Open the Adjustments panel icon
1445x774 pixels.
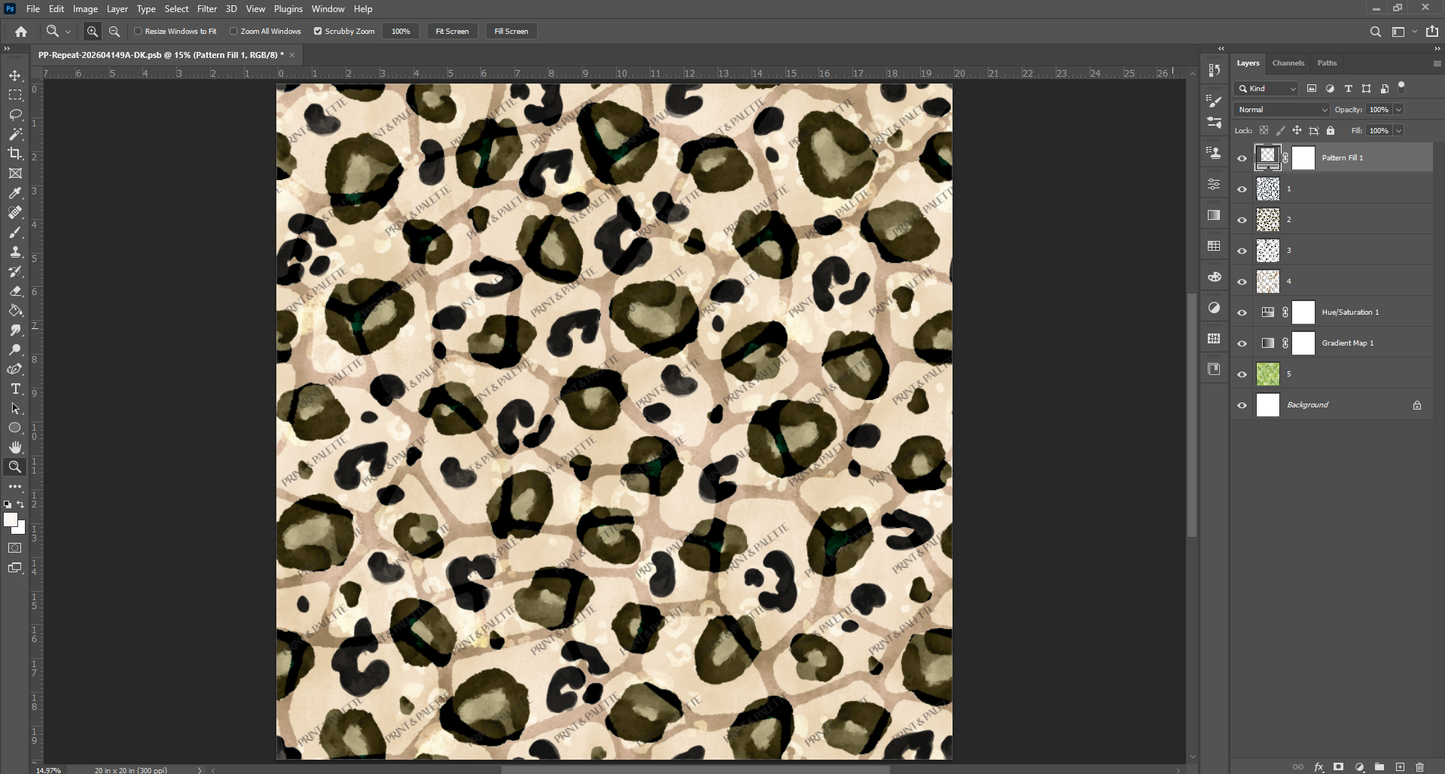(x=1214, y=307)
